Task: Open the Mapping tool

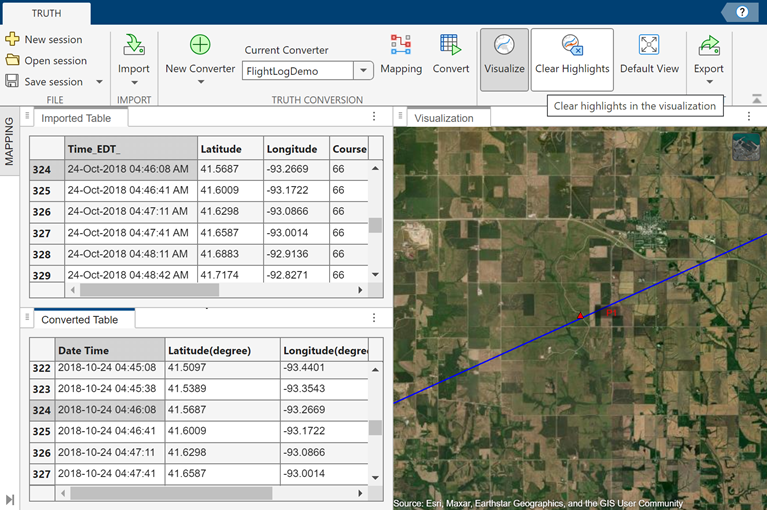Action: (401, 54)
